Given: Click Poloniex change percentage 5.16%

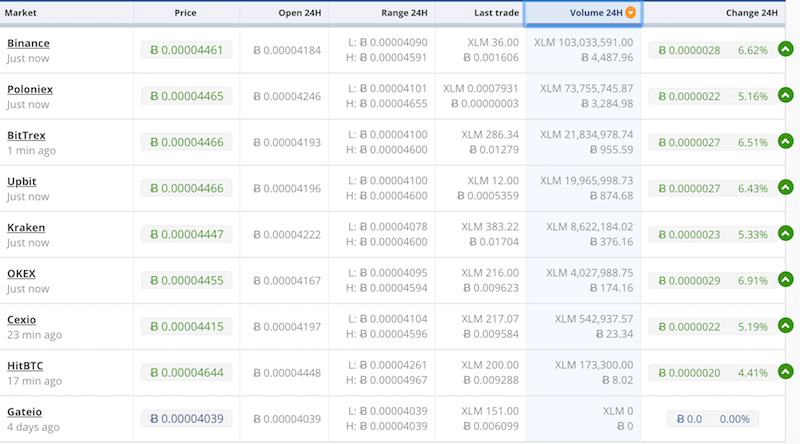Looking at the screenshot, I should click(x=753, y=96).
